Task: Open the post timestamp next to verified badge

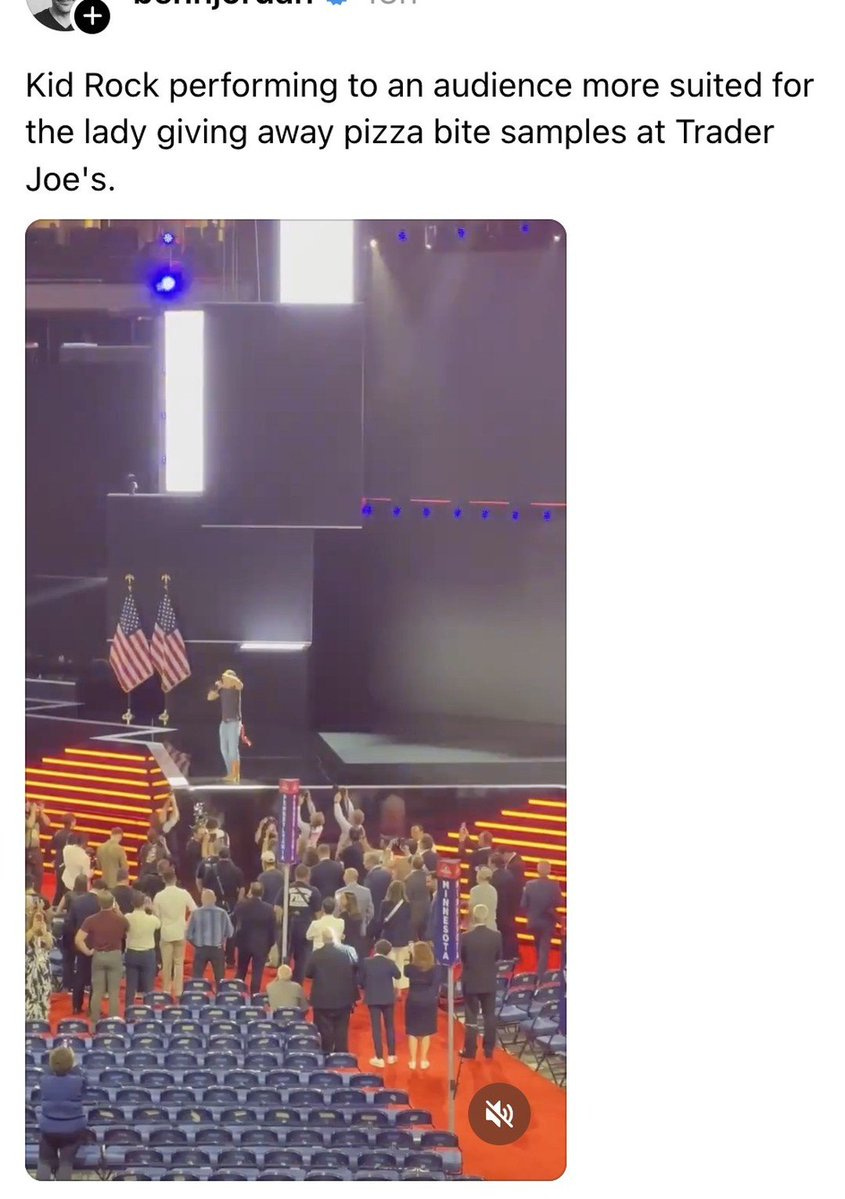Action: click(390, 3)
